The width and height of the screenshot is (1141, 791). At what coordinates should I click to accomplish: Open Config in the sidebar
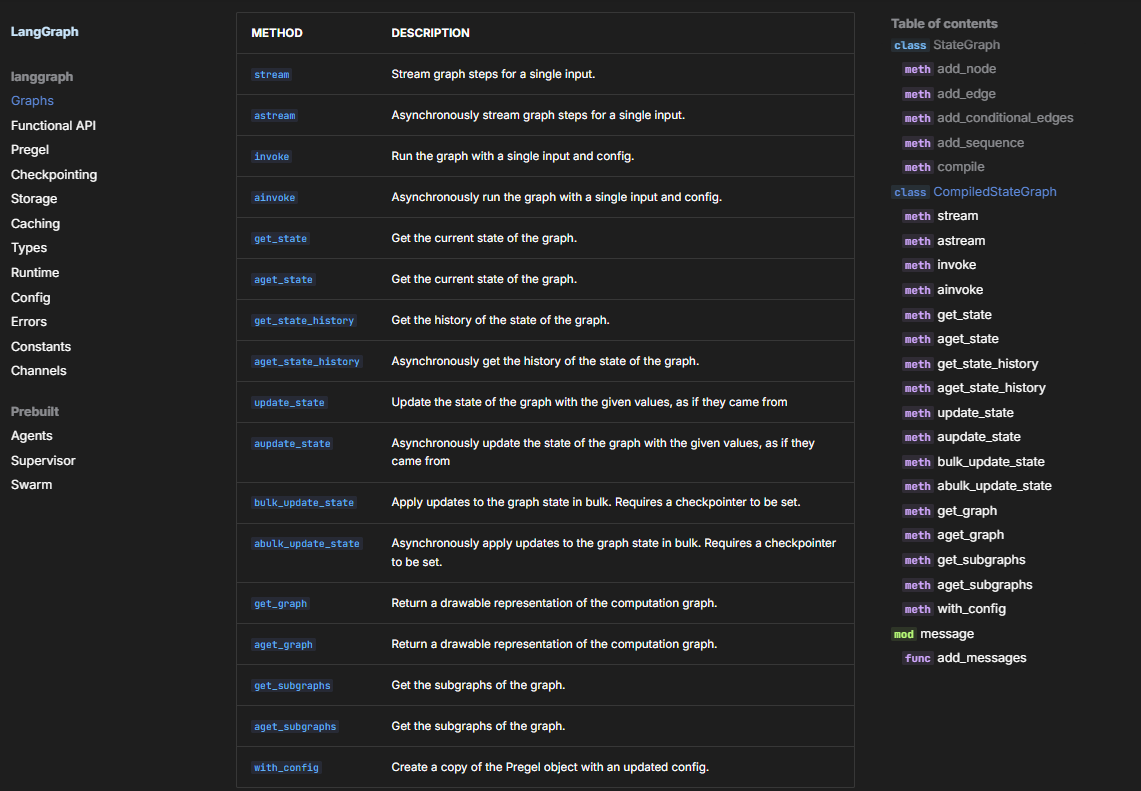coord(31,298)
